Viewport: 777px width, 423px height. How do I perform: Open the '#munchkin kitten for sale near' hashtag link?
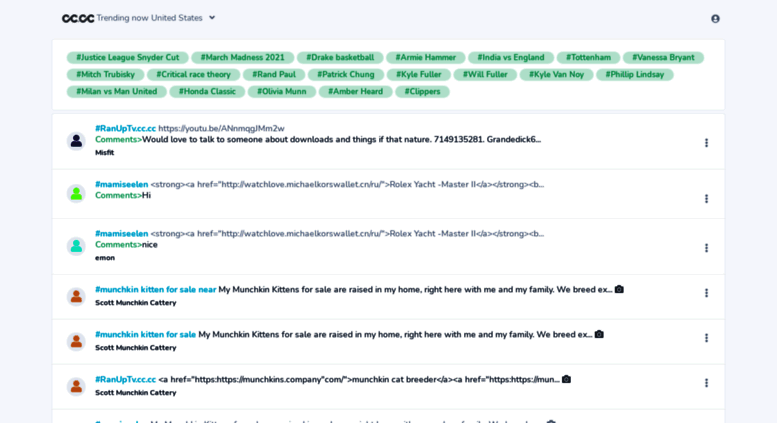point(156,289)
